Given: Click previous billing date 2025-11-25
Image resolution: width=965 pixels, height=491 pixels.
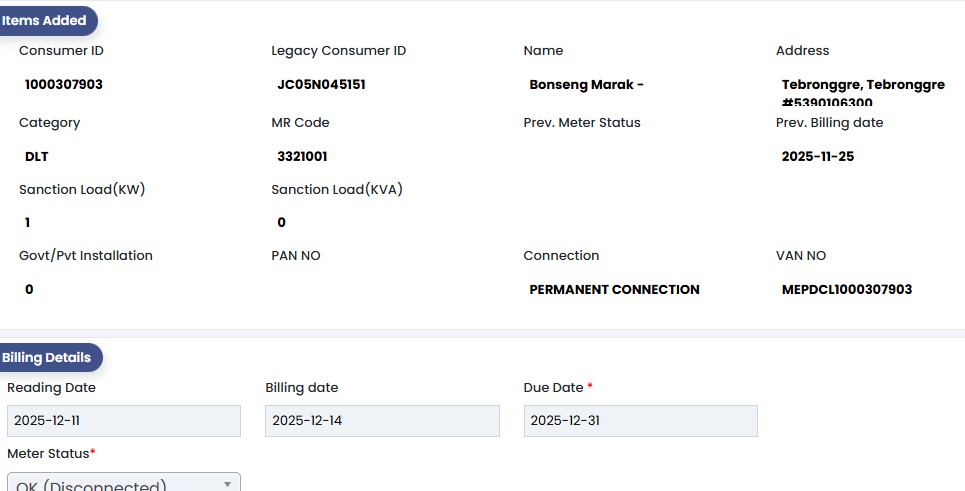Looking at the screenshot, I should (818, 157).
